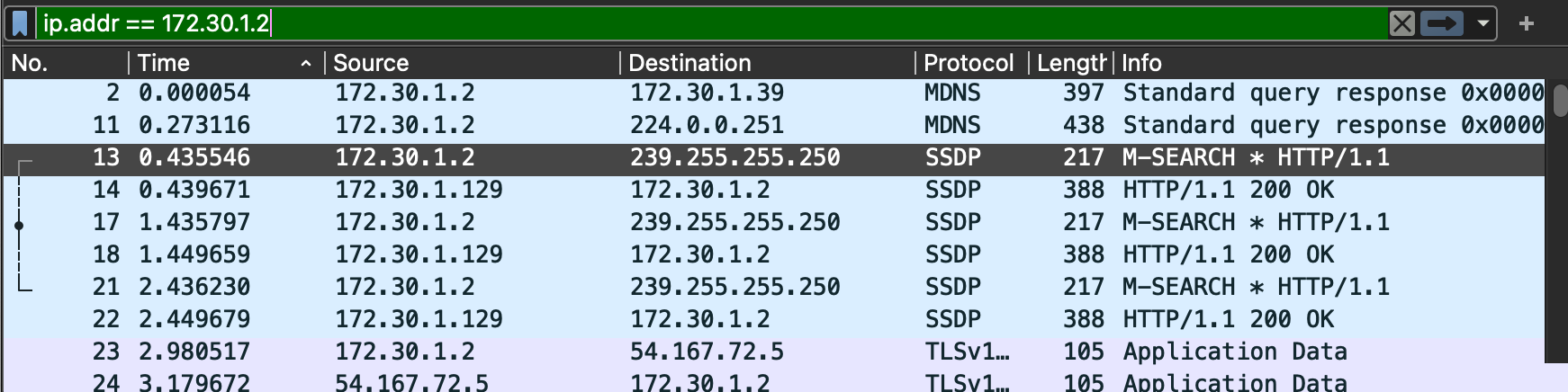Click Standard query response info in packet 2

coord(1334,93)
